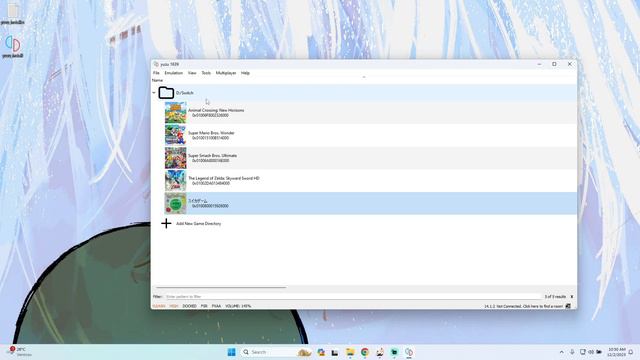Viewport: 640px width, 360px height.
Task: Open the Multiplayer menu
Action: (x=226, y=73)
